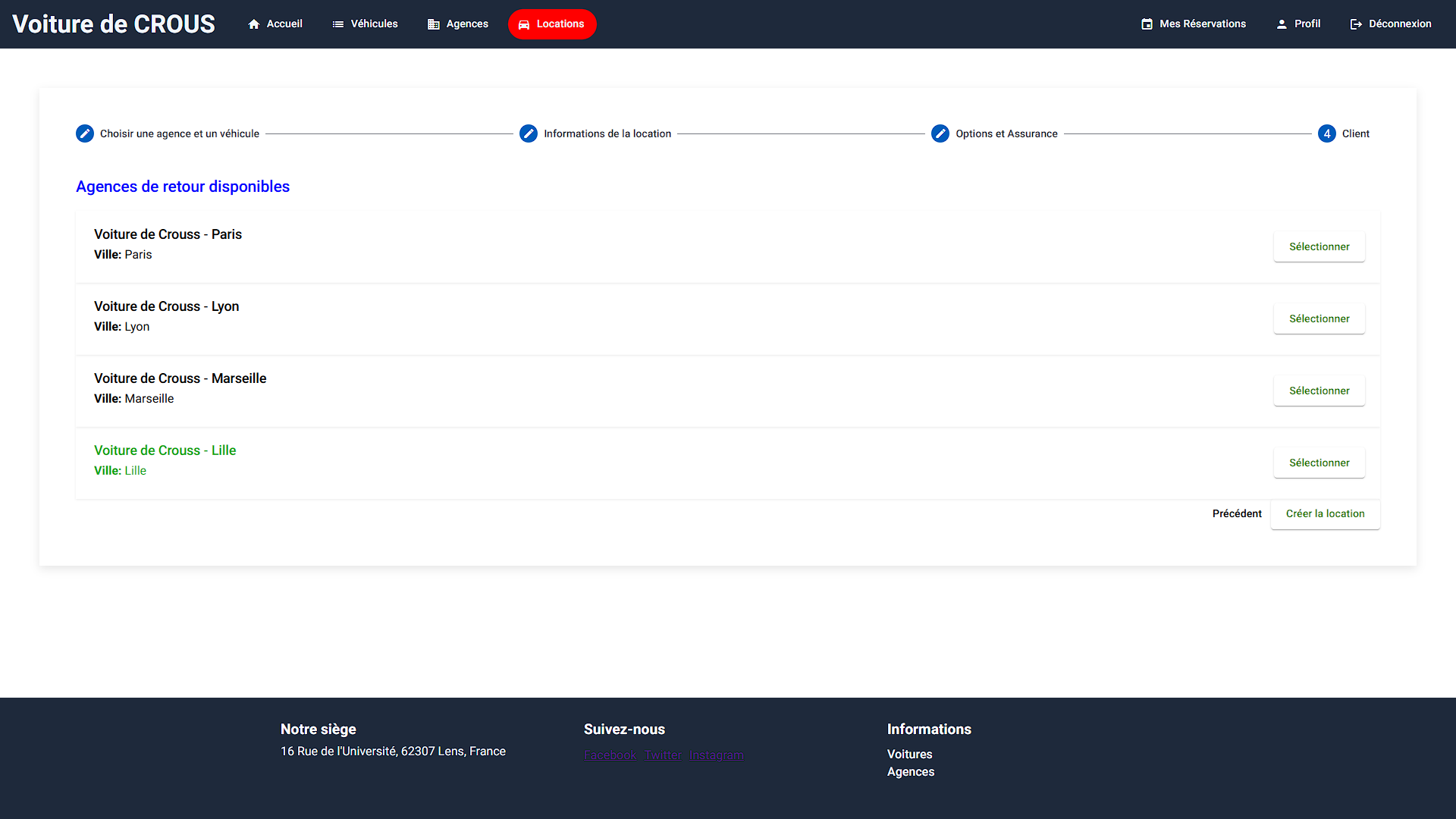The image size is (1456, 819).
Task: Click the car icon in Locations
Action: [524, 24]
